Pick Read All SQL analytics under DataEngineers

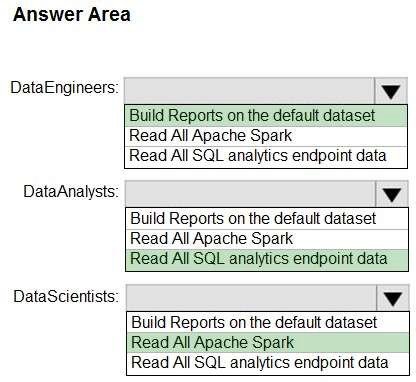tap(266, 156)
